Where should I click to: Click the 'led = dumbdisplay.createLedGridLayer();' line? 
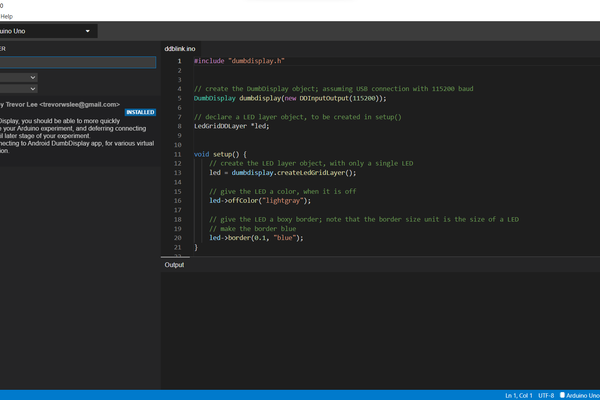(282, 173)
